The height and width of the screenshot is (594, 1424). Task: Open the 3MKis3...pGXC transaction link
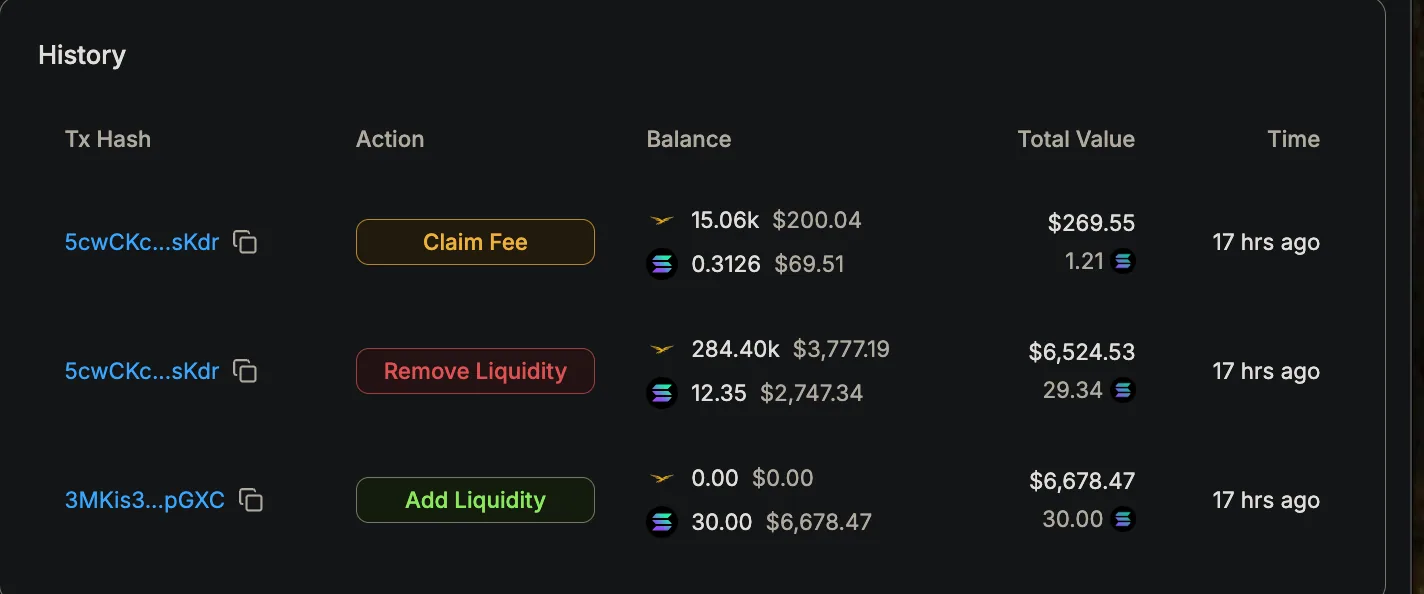coord(145,500)
